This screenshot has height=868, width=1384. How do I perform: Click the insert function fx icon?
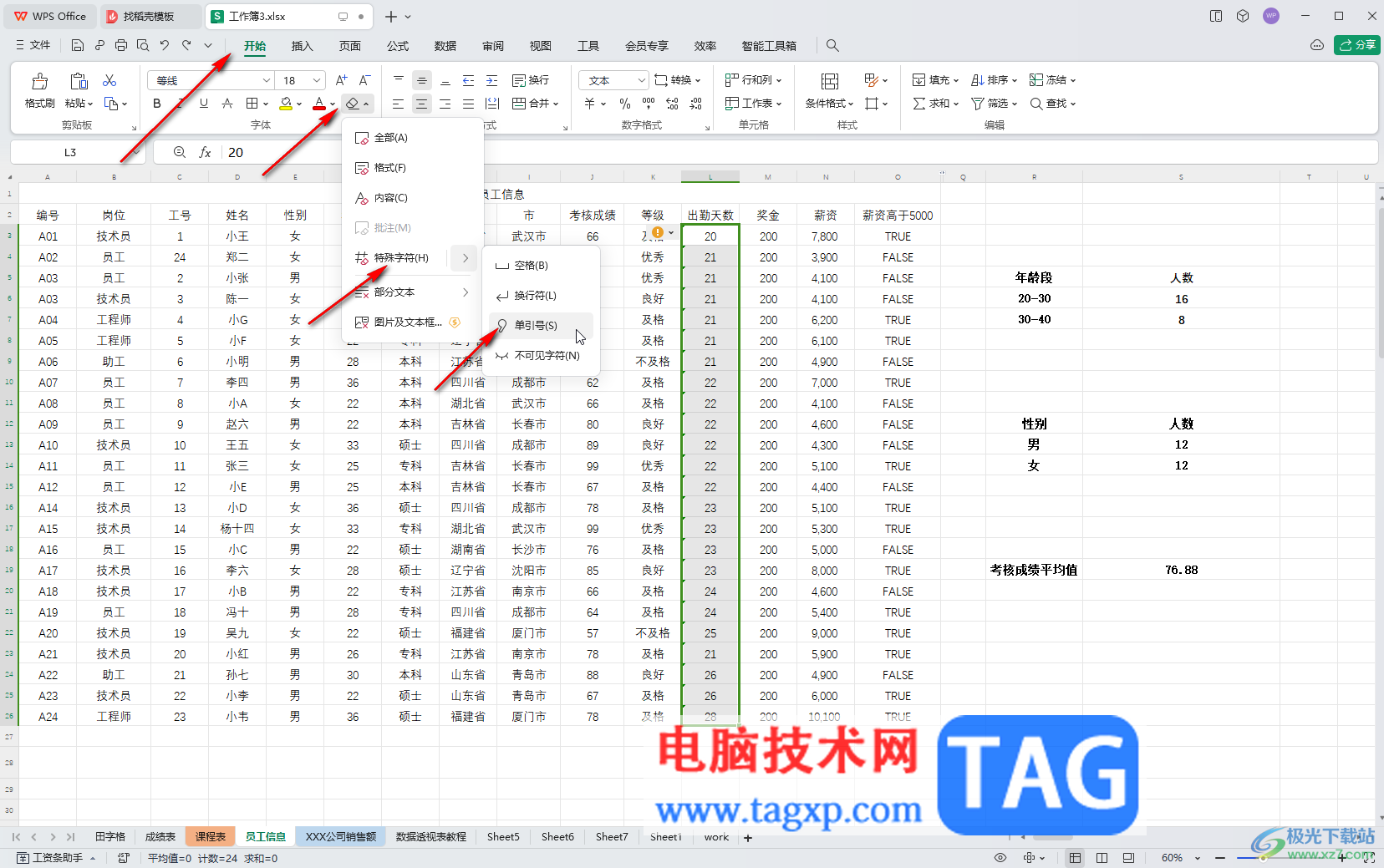pos(205,152)
